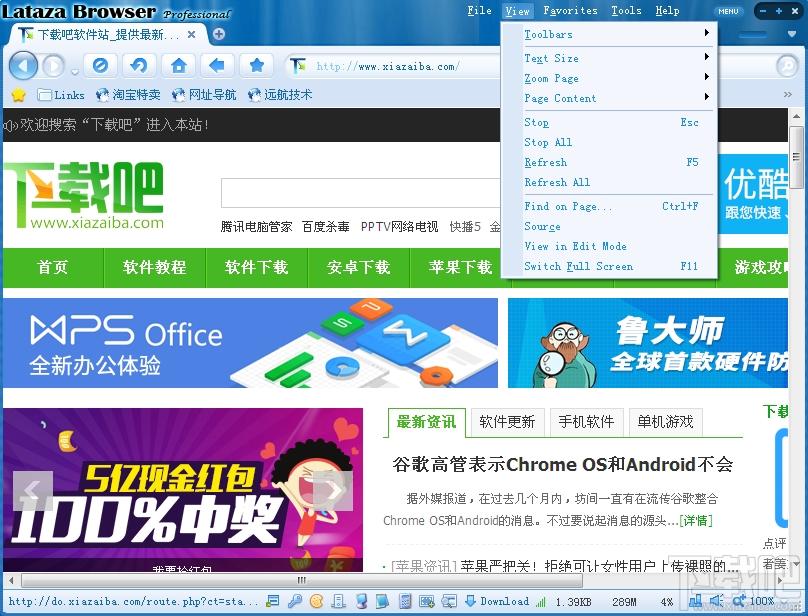The width and height of the screenshot is (808, 616).
Task: Click the search magnifier at the address bar end
Action: (x=786, y=65)
